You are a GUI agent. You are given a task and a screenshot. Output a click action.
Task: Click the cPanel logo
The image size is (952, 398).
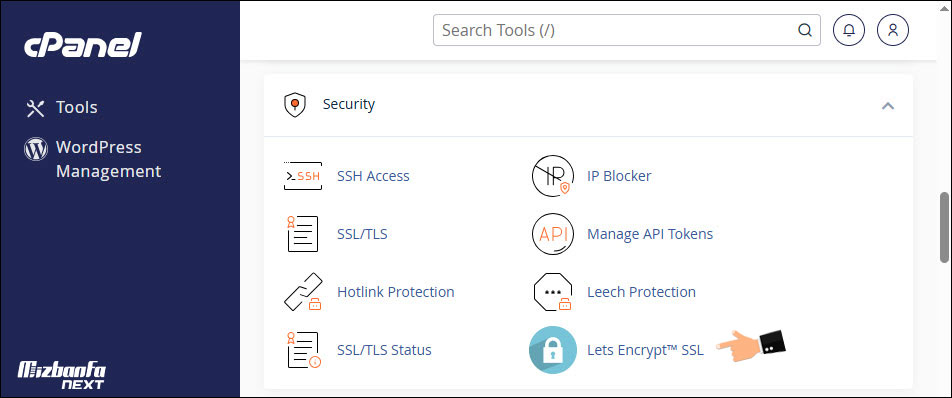(83, 45)
